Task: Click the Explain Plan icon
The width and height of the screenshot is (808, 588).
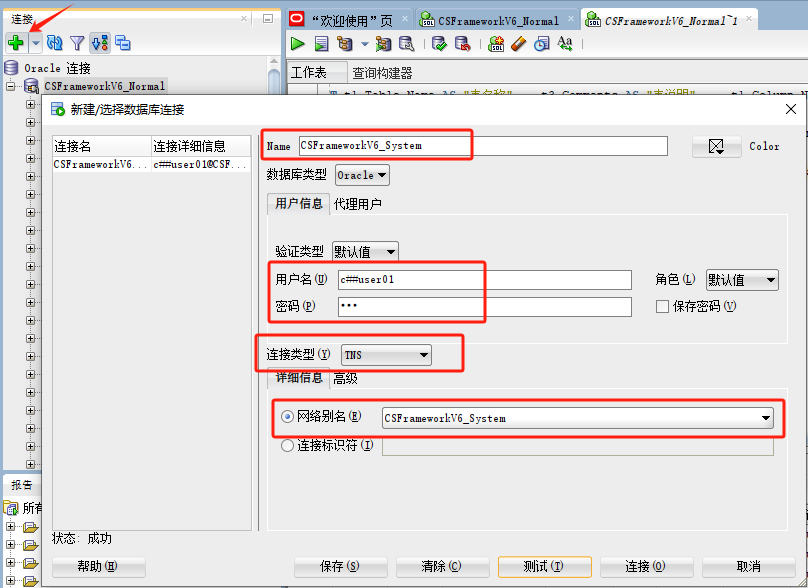Action: [x=345, y=44]
